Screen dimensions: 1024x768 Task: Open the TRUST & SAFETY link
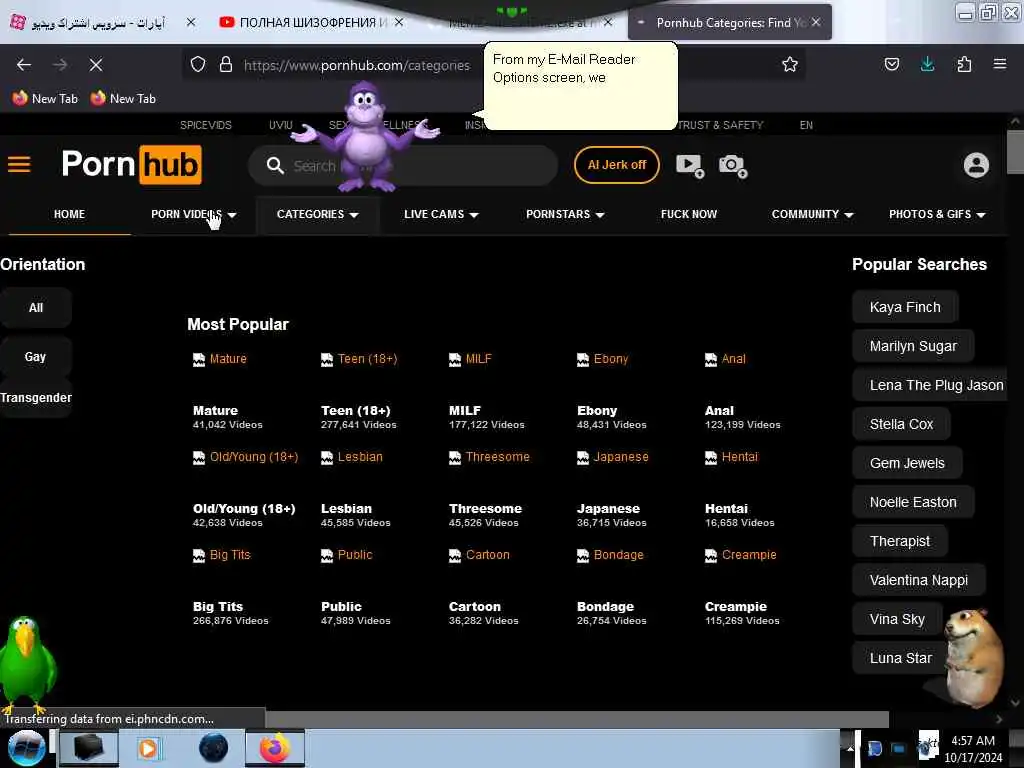tap(720, 125)
